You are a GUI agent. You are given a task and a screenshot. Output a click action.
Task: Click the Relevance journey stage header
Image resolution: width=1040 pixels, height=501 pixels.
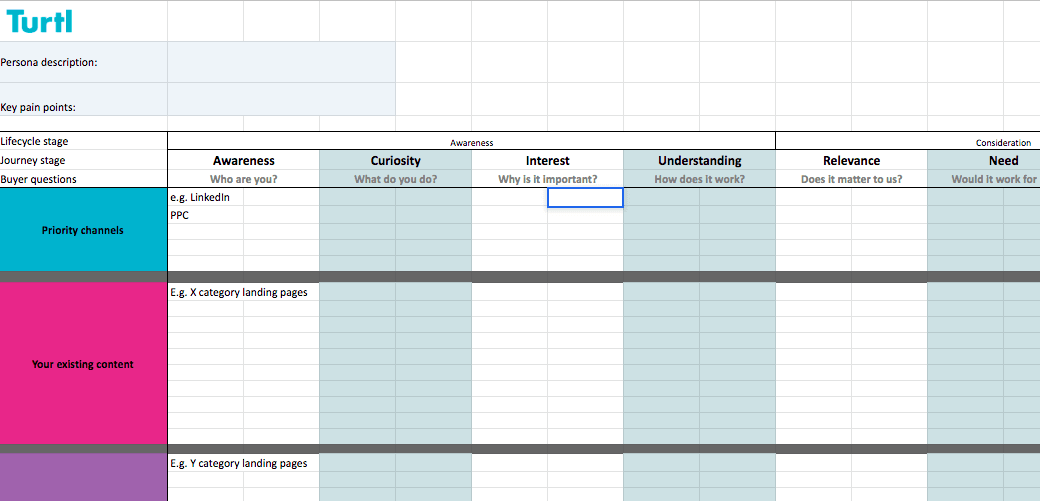click(x=851, y=160)
